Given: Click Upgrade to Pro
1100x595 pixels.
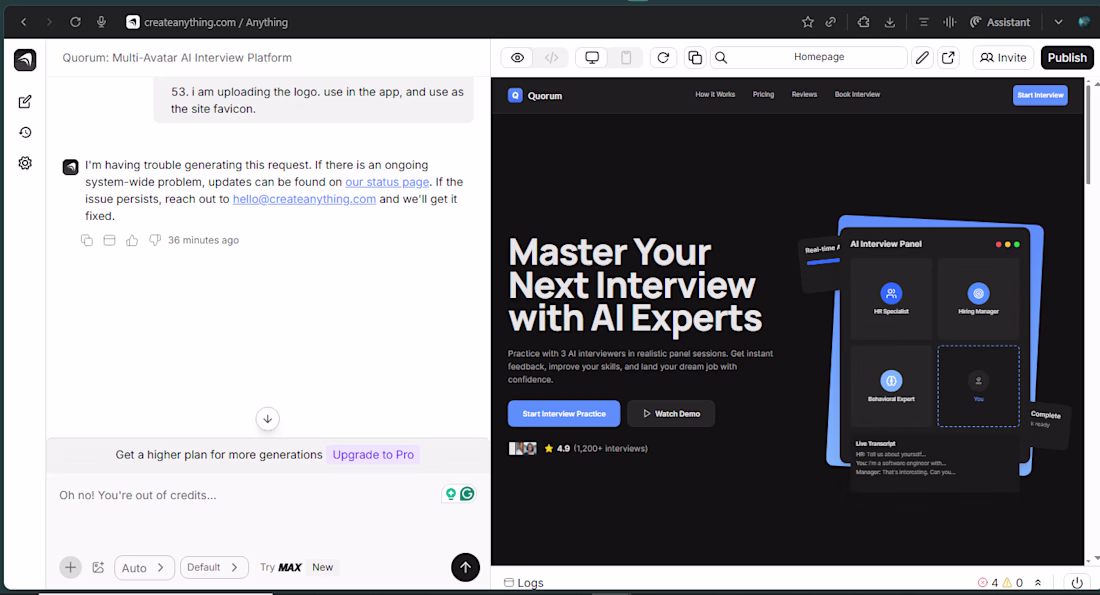Looking at the screenshot, I should 373,455.
